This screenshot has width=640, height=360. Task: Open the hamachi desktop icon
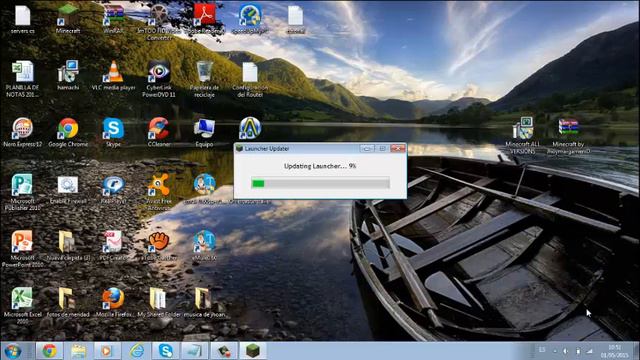coord(68,75)
